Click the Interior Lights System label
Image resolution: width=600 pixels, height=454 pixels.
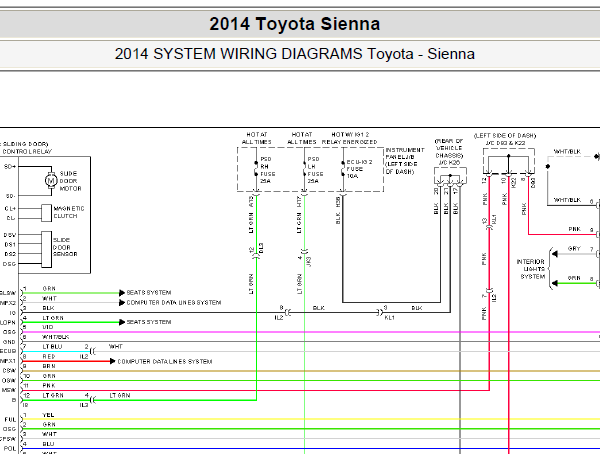click(530, 269)
